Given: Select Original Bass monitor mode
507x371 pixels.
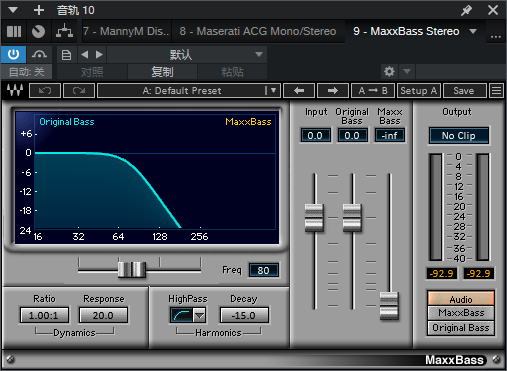Looking at the screenshot, I should coord(461,328).
